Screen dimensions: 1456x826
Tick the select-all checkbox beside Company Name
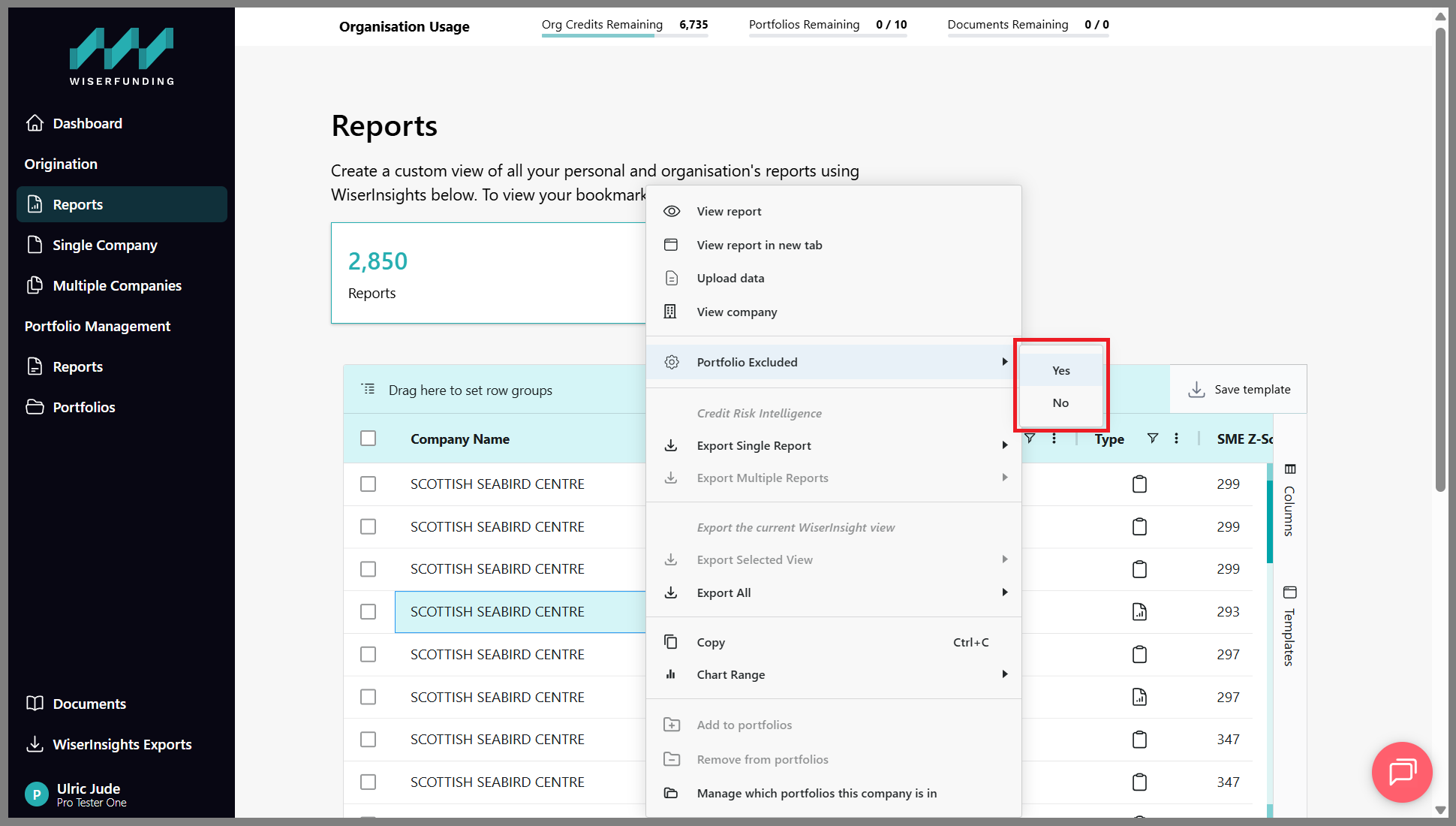368,439
